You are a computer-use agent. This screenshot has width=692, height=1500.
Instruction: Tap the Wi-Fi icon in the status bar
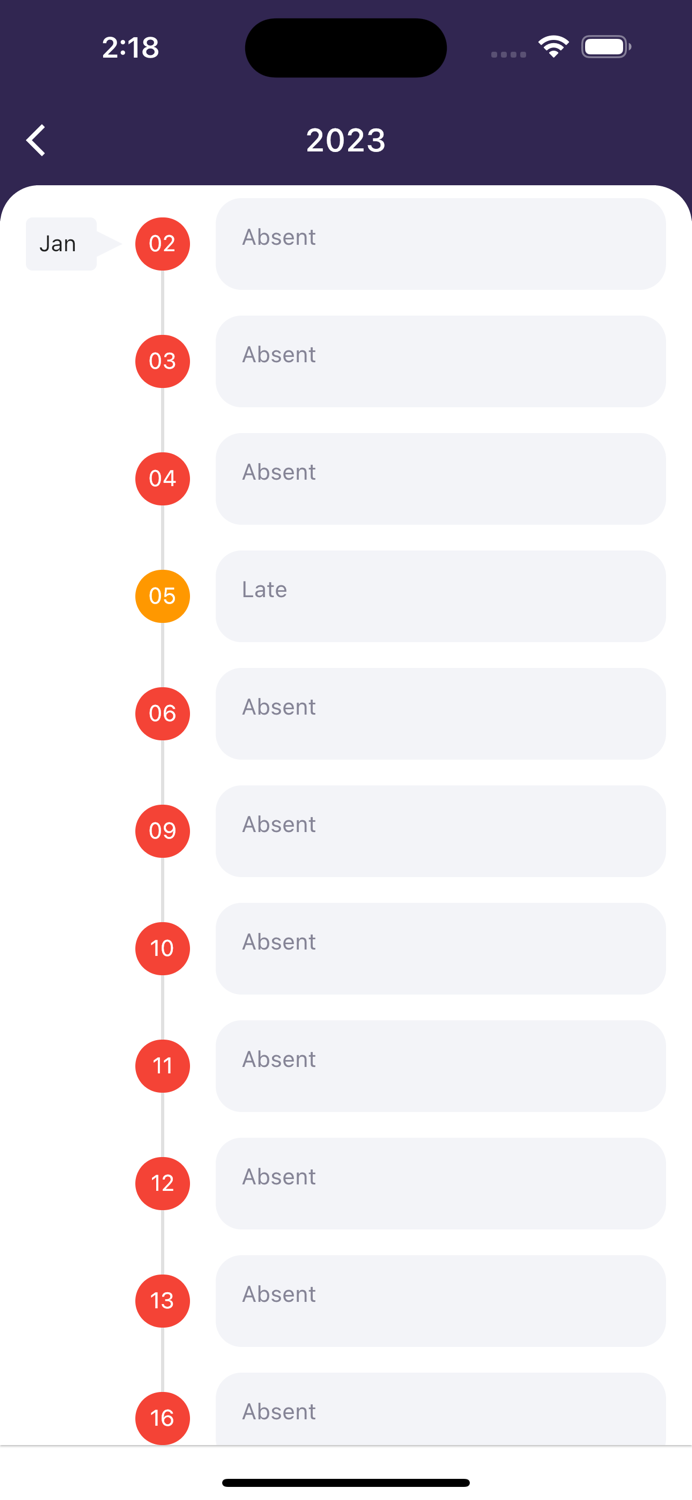coord(553,46)
